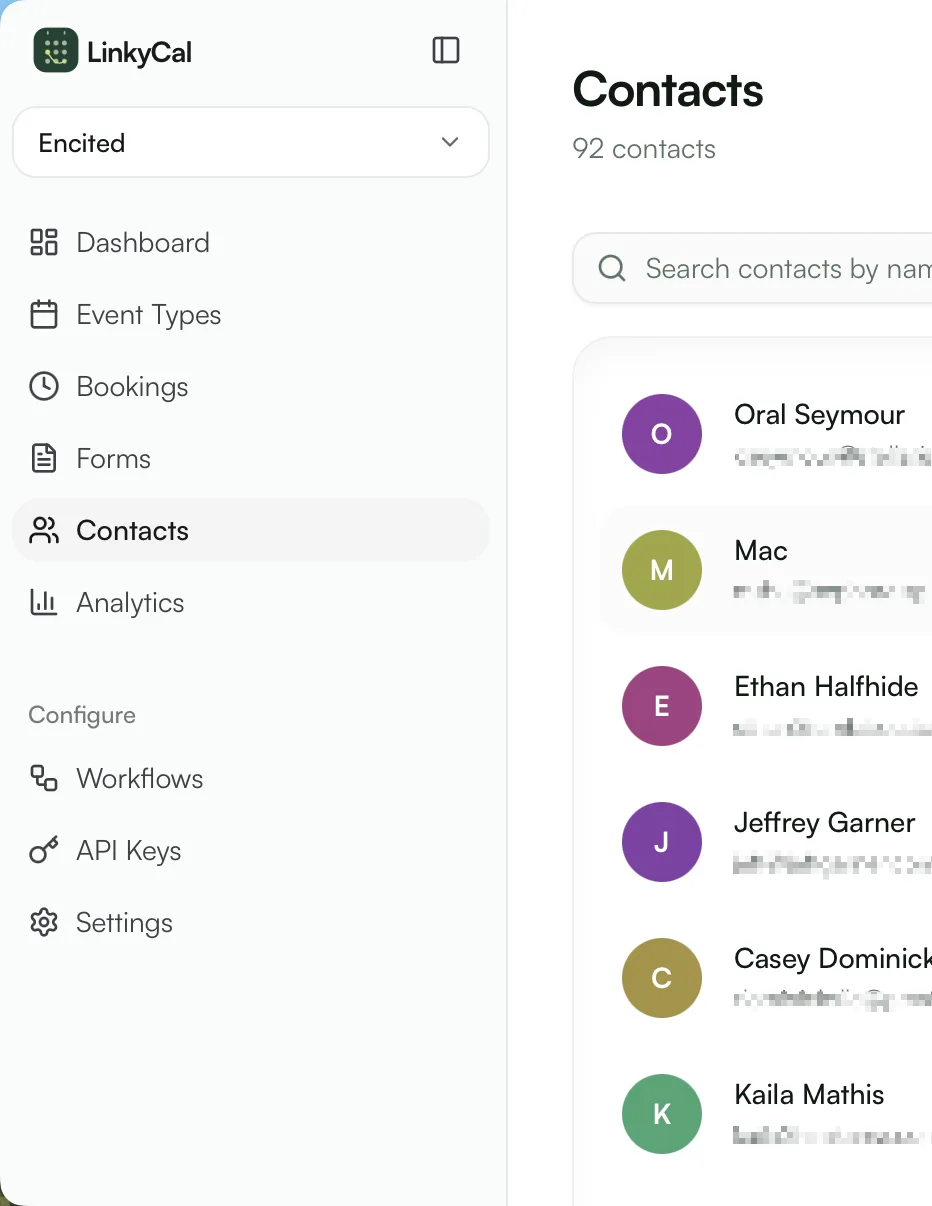The width and height of the screenshot is (932, 1206).
Task: Click the Event Types calendar icon
Action: pyautogui.click(x=44, y=314)
